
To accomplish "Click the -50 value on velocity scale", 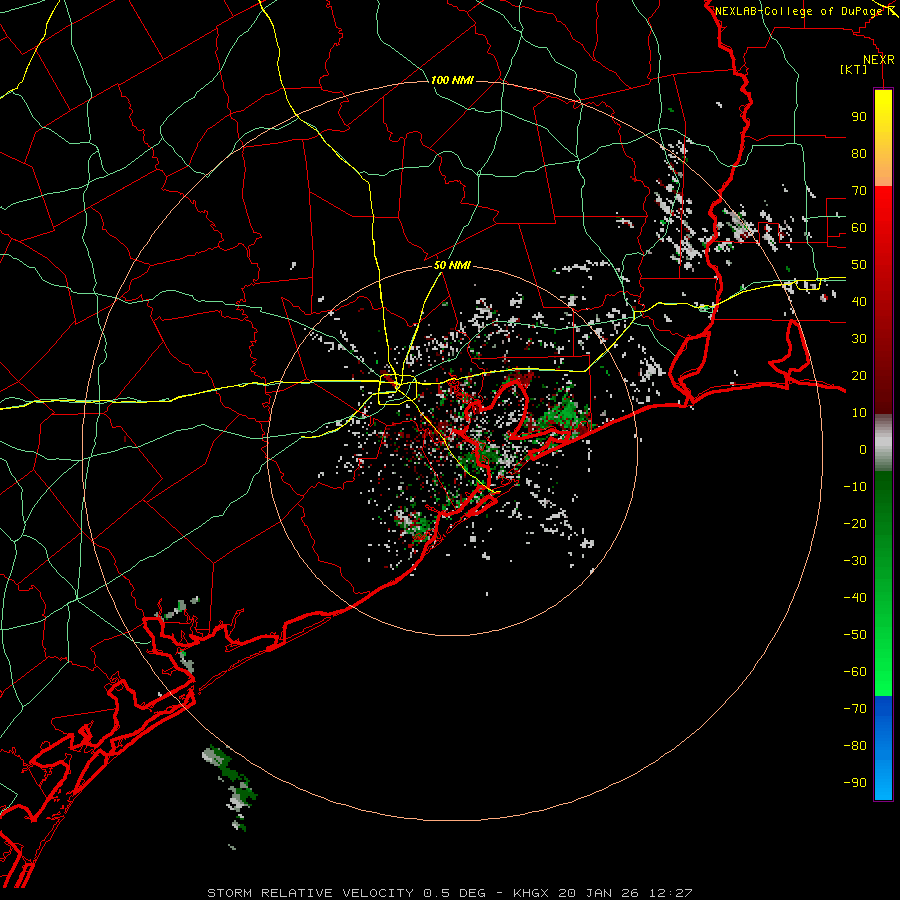I will tap(855, 635).
